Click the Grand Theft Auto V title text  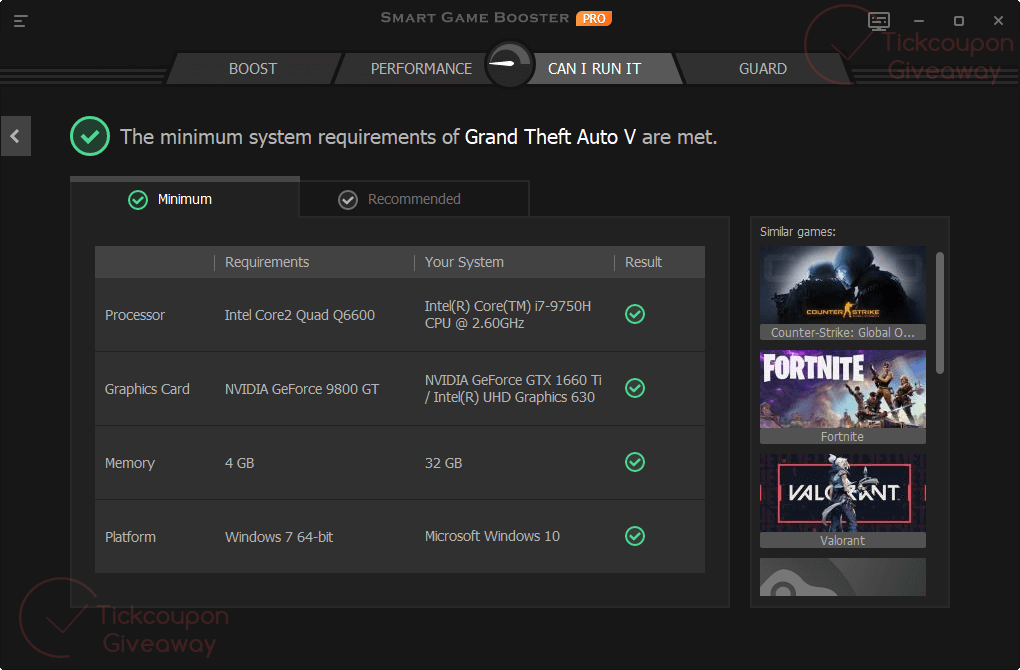tap(550, 137)
